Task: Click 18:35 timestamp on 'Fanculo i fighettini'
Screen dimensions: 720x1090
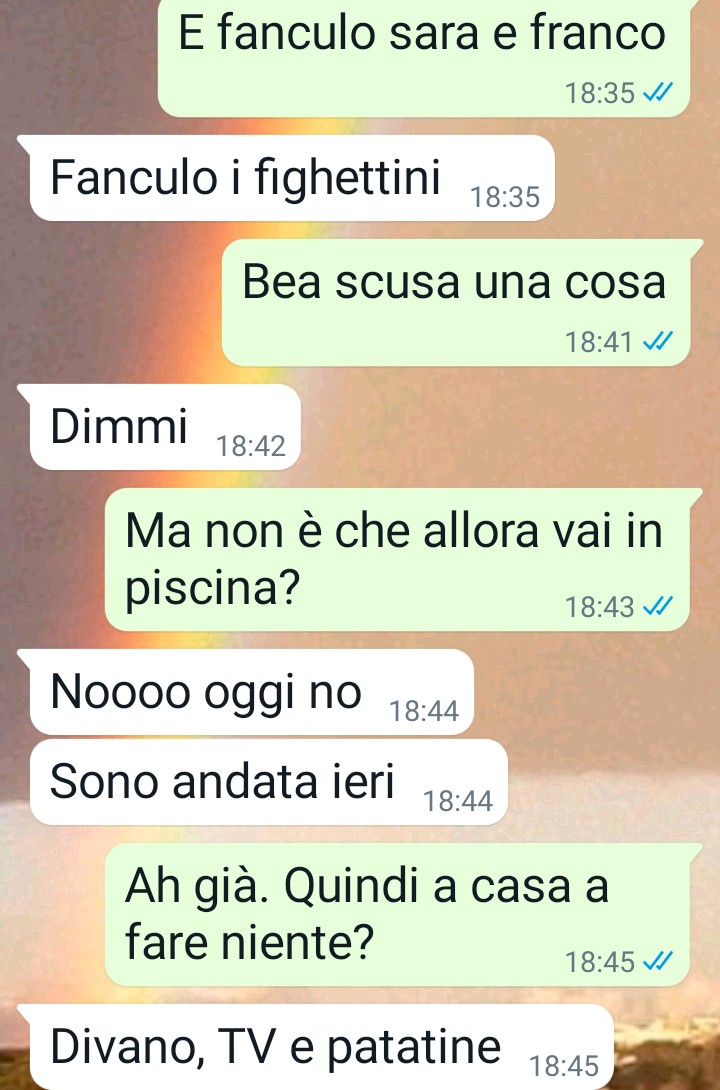Action: point(505,197)
